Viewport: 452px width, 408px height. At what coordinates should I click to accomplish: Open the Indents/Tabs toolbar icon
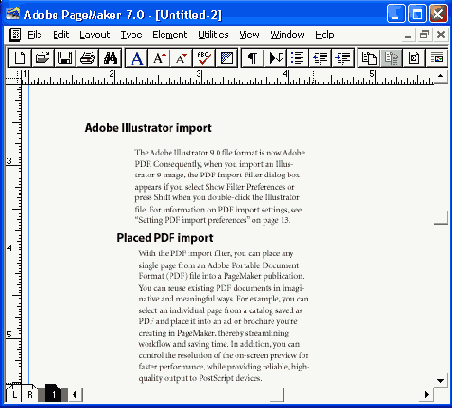(x=275, y=58)
